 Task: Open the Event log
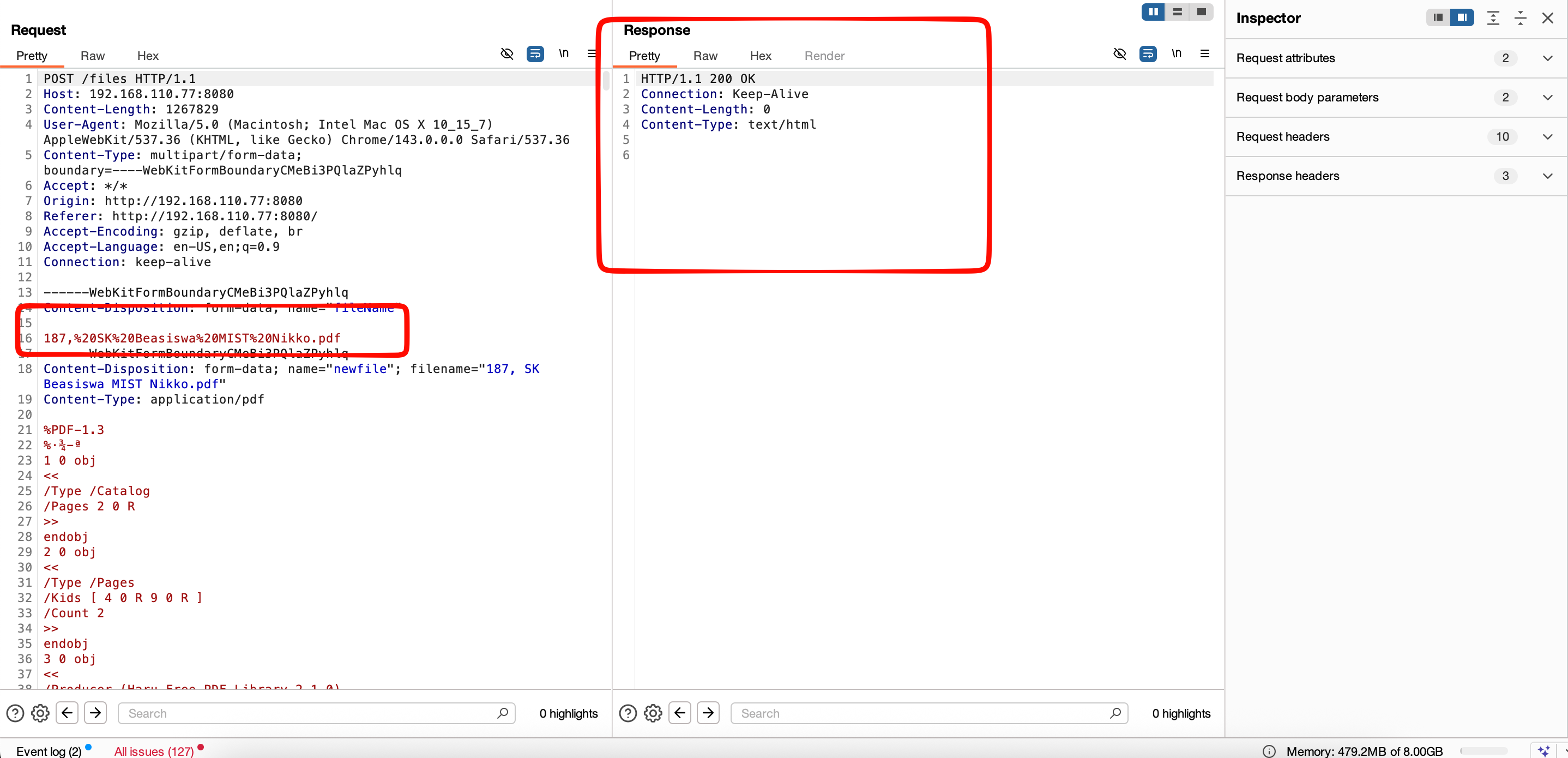tap(49, 751)
